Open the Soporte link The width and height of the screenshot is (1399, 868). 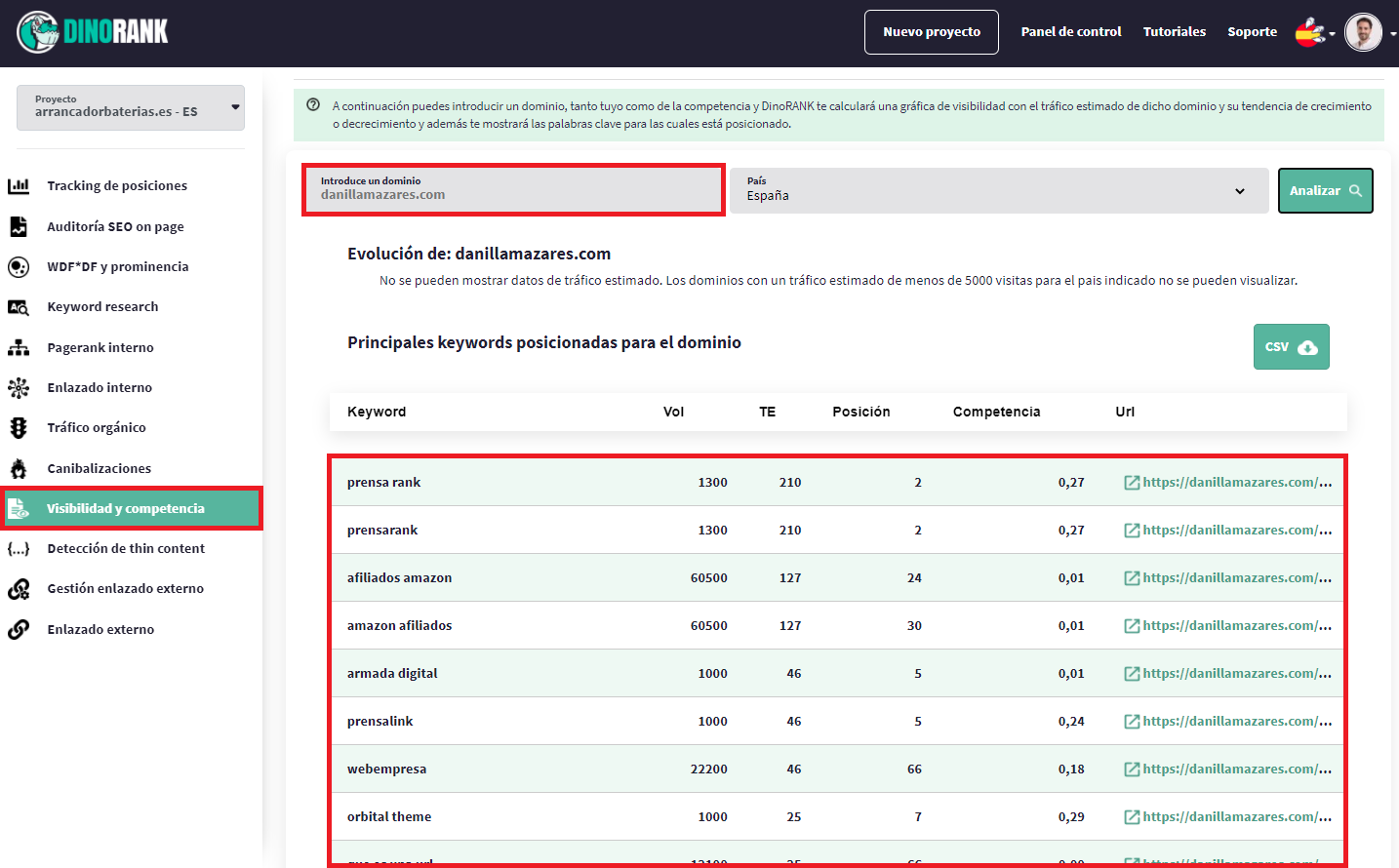tap(1253, 32)
